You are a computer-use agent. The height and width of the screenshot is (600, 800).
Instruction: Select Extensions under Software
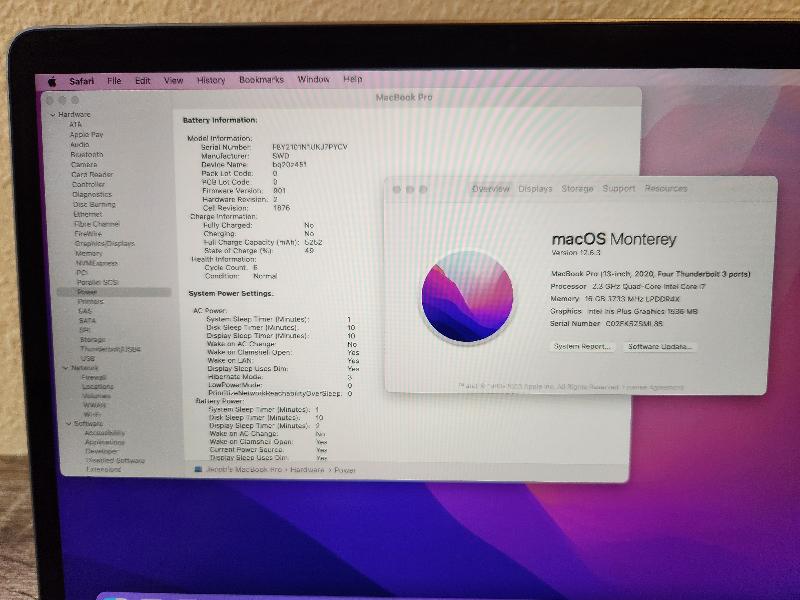click(104, 469)
